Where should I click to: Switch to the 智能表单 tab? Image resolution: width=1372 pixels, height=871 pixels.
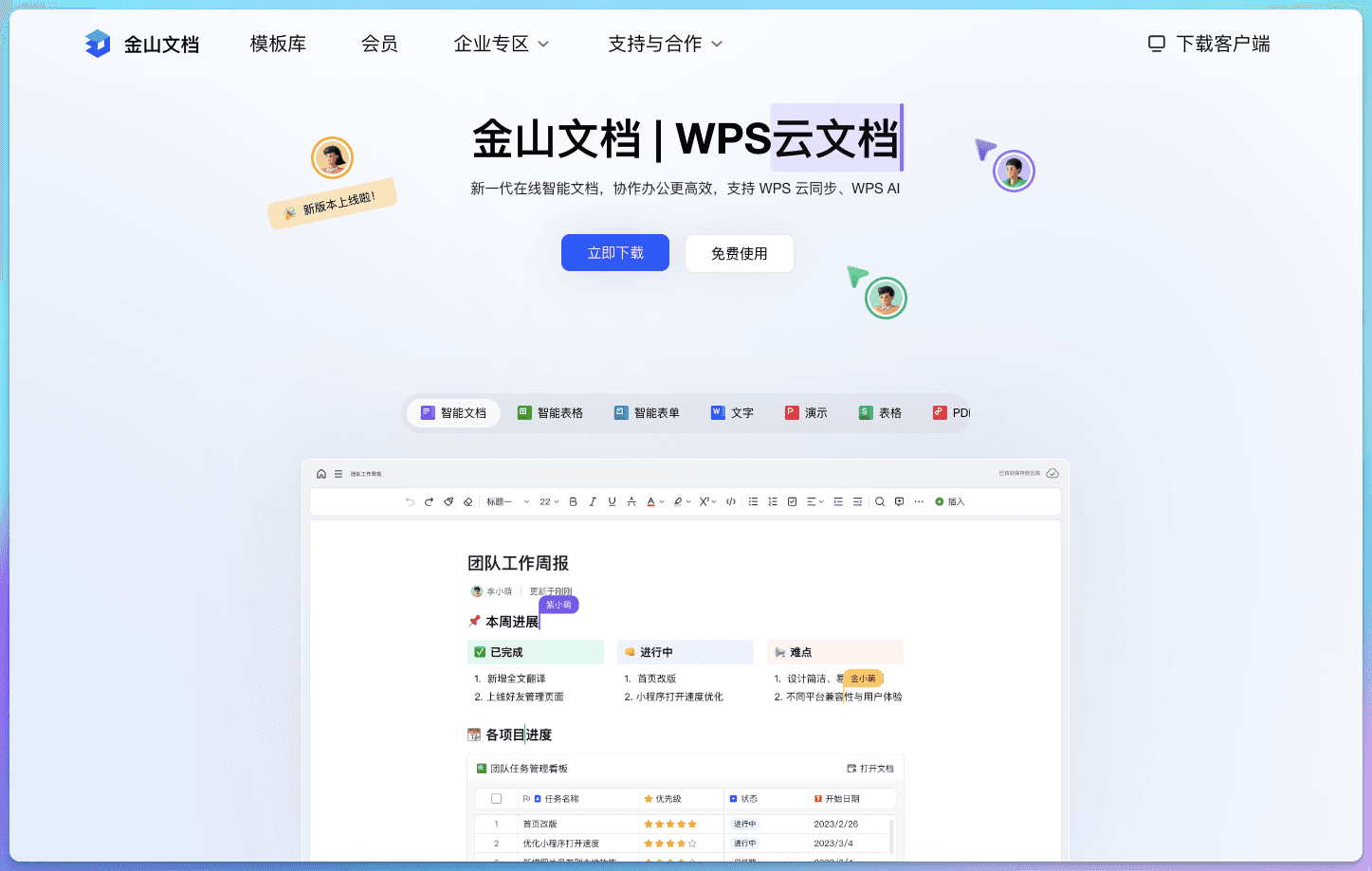[647, 413]
